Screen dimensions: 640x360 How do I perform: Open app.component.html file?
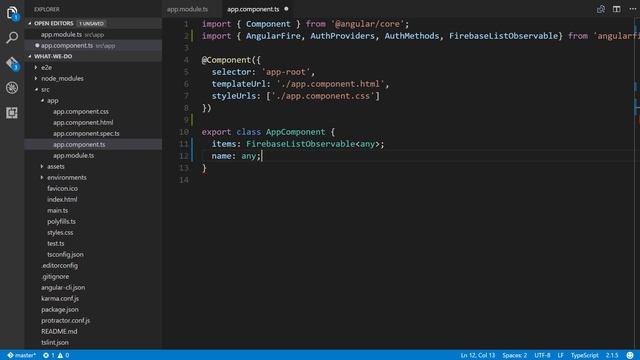[x=83, y=122]
